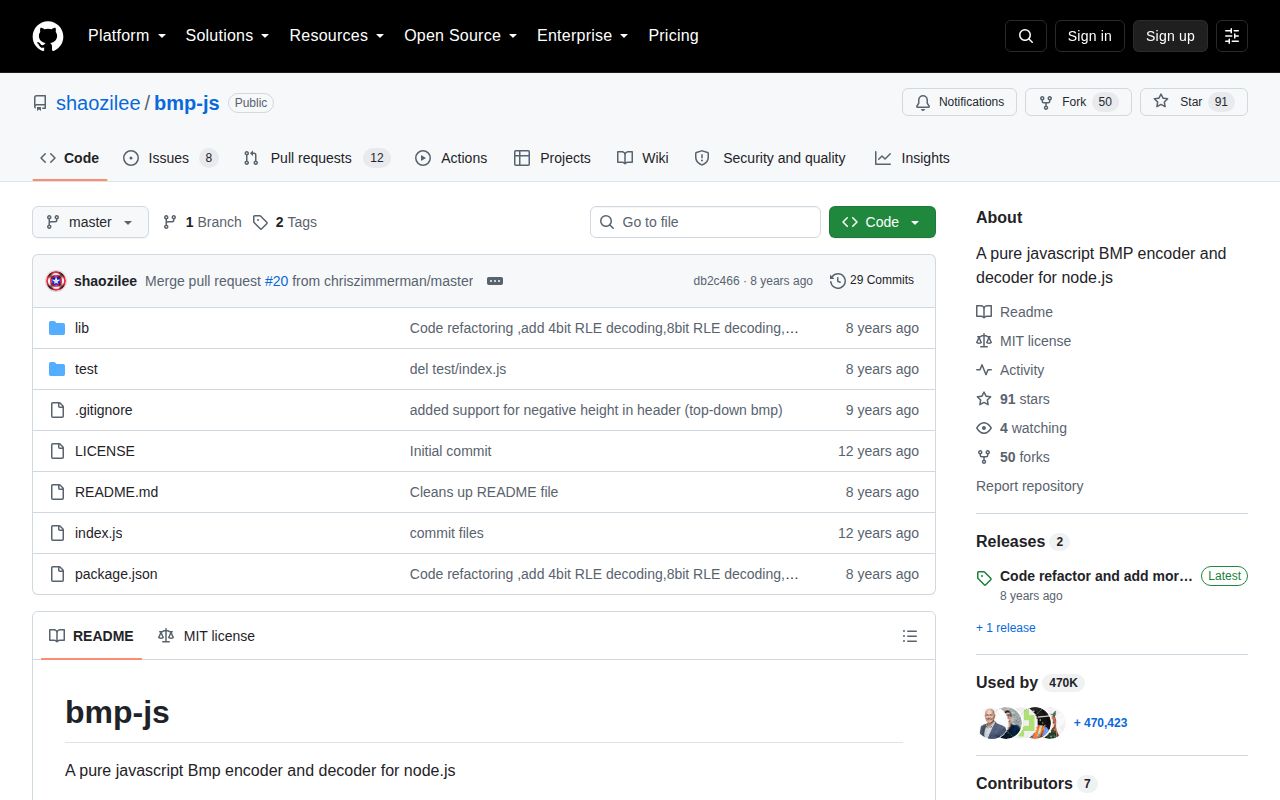
Task: Select the lib folder icon
Action: tap(57, 328)
